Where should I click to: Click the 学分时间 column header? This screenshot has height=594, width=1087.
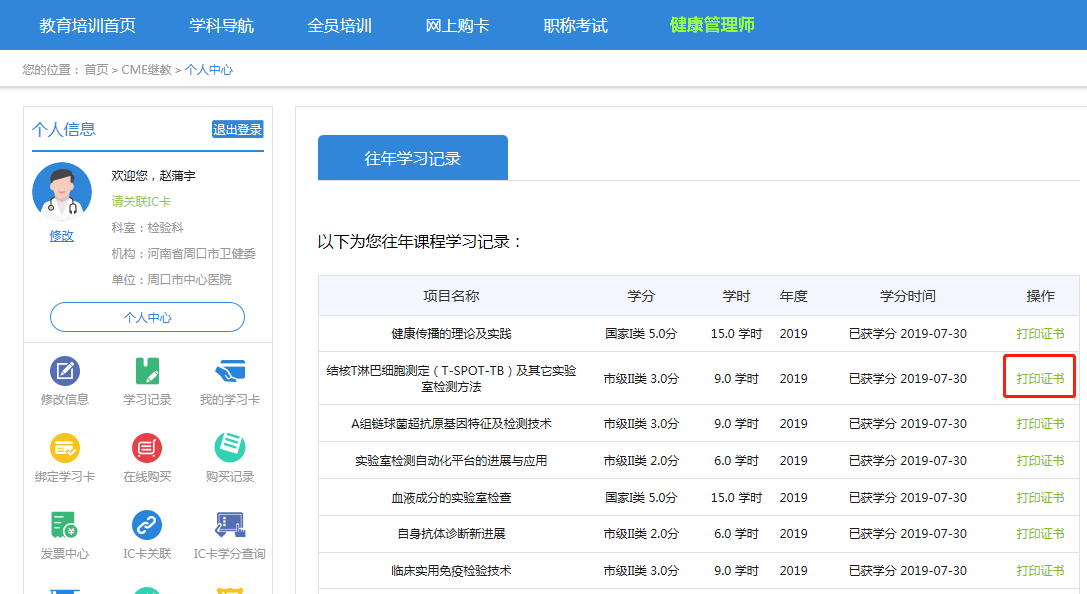point(907,296)
